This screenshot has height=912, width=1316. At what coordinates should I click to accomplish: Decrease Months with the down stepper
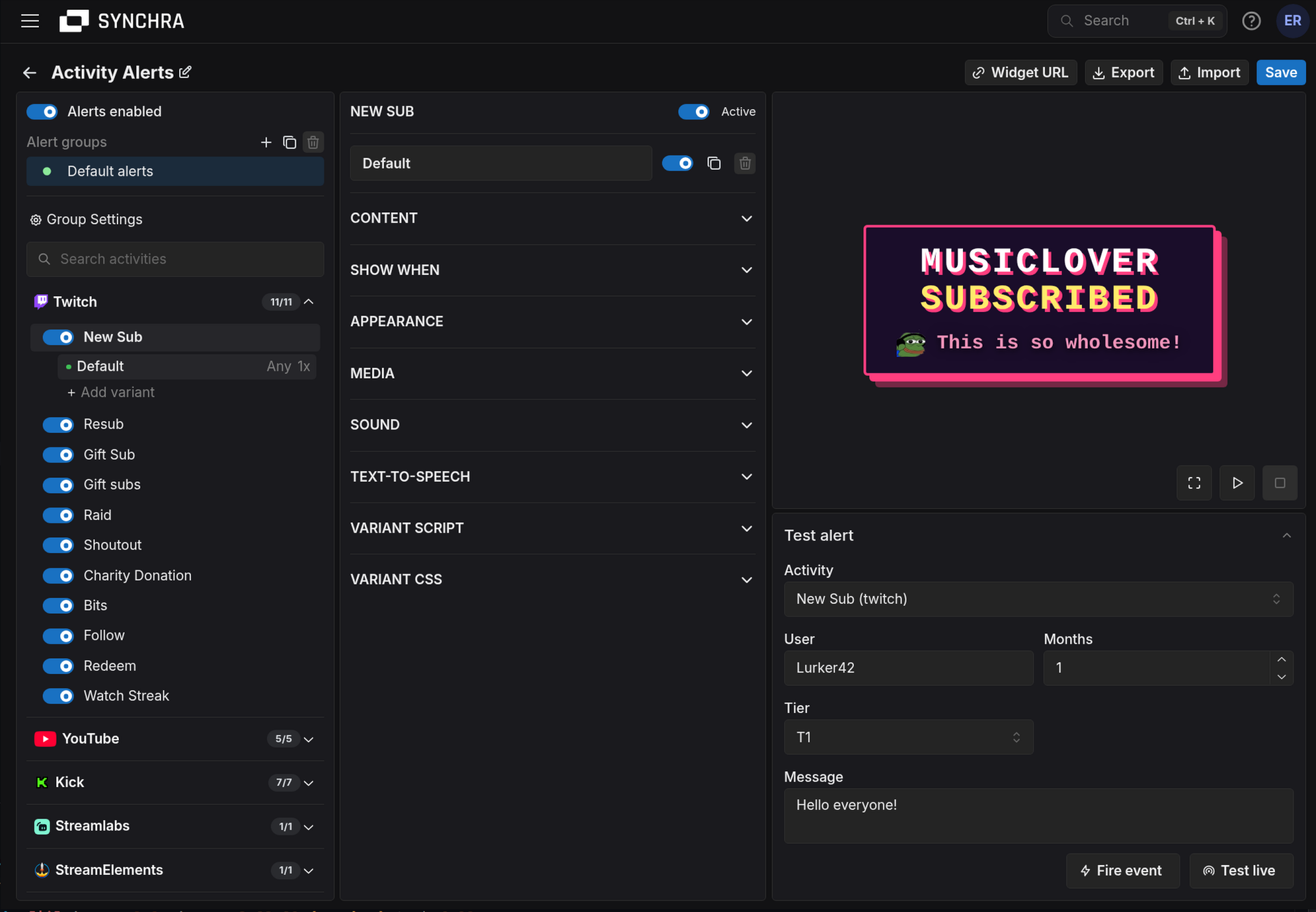(x=1281, y=677)
